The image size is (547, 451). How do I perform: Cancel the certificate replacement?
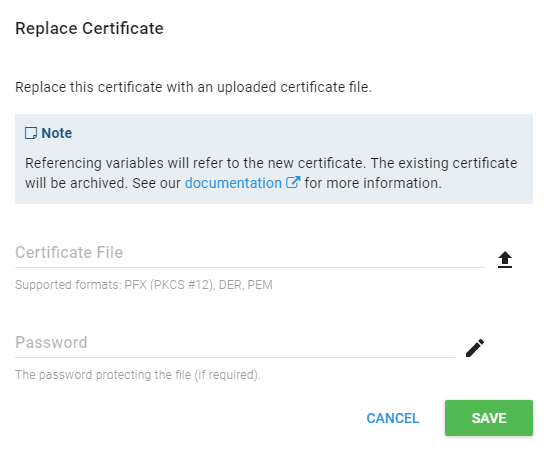393,418
